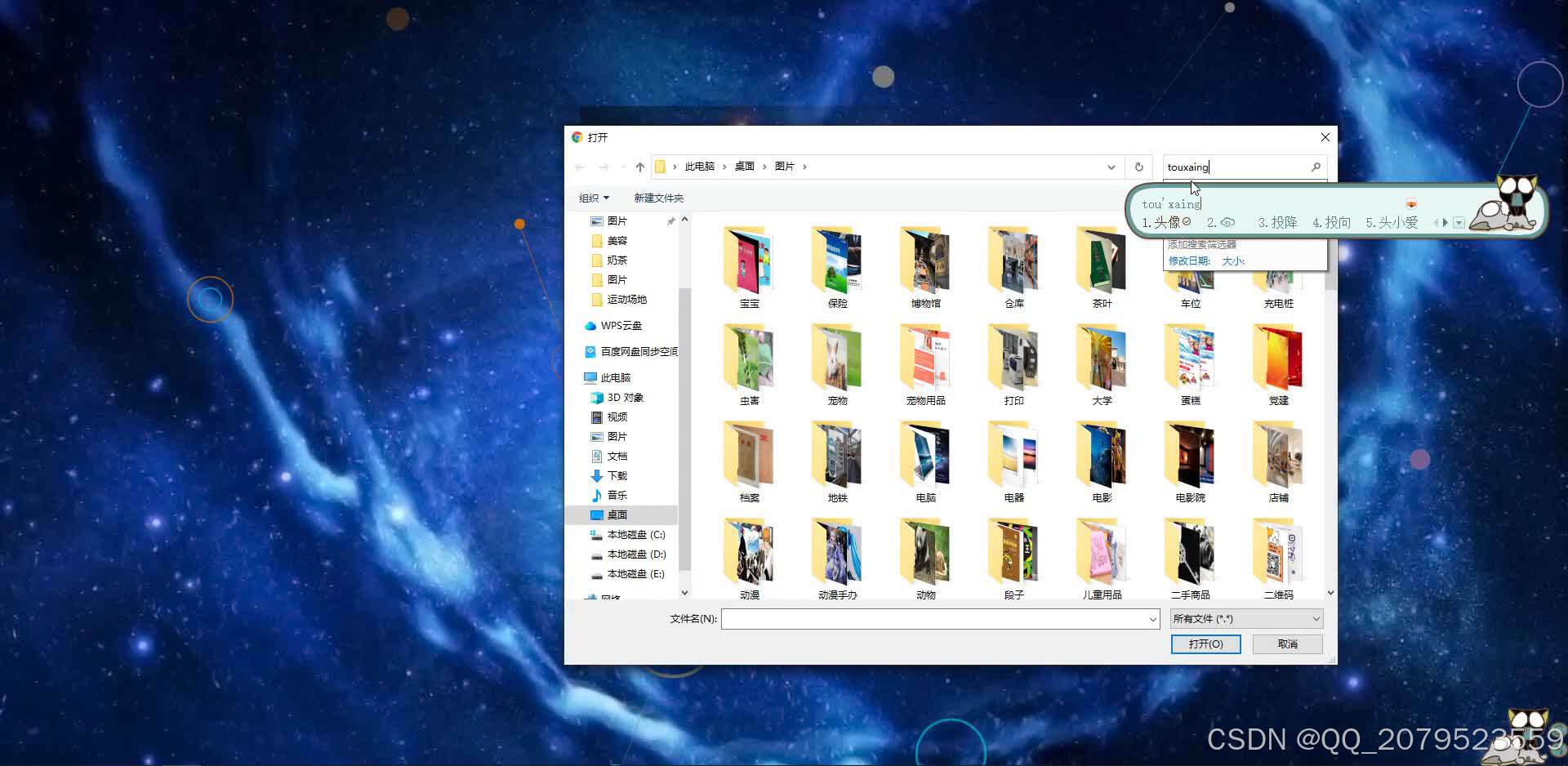Expand the chevron after 此电脑 in address bar
Screen dimensions: 1568x766
click(724, 167)
